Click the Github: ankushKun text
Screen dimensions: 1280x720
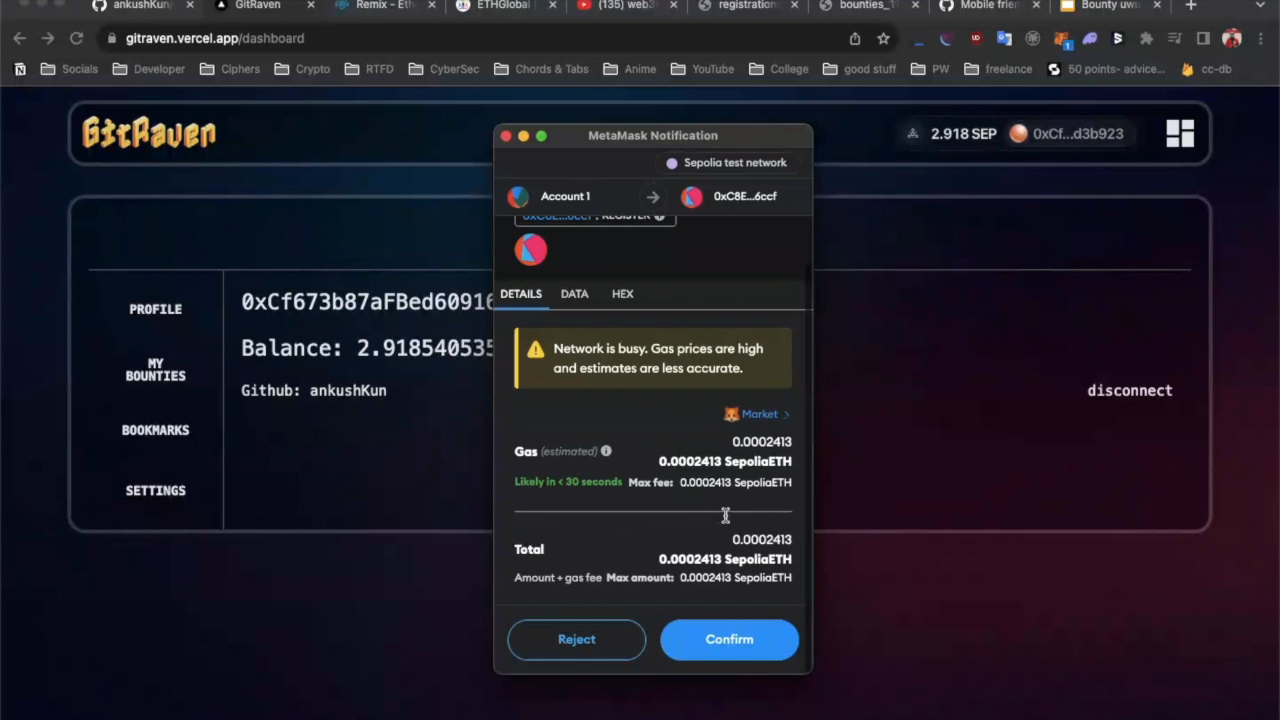[x=313, y=391]
